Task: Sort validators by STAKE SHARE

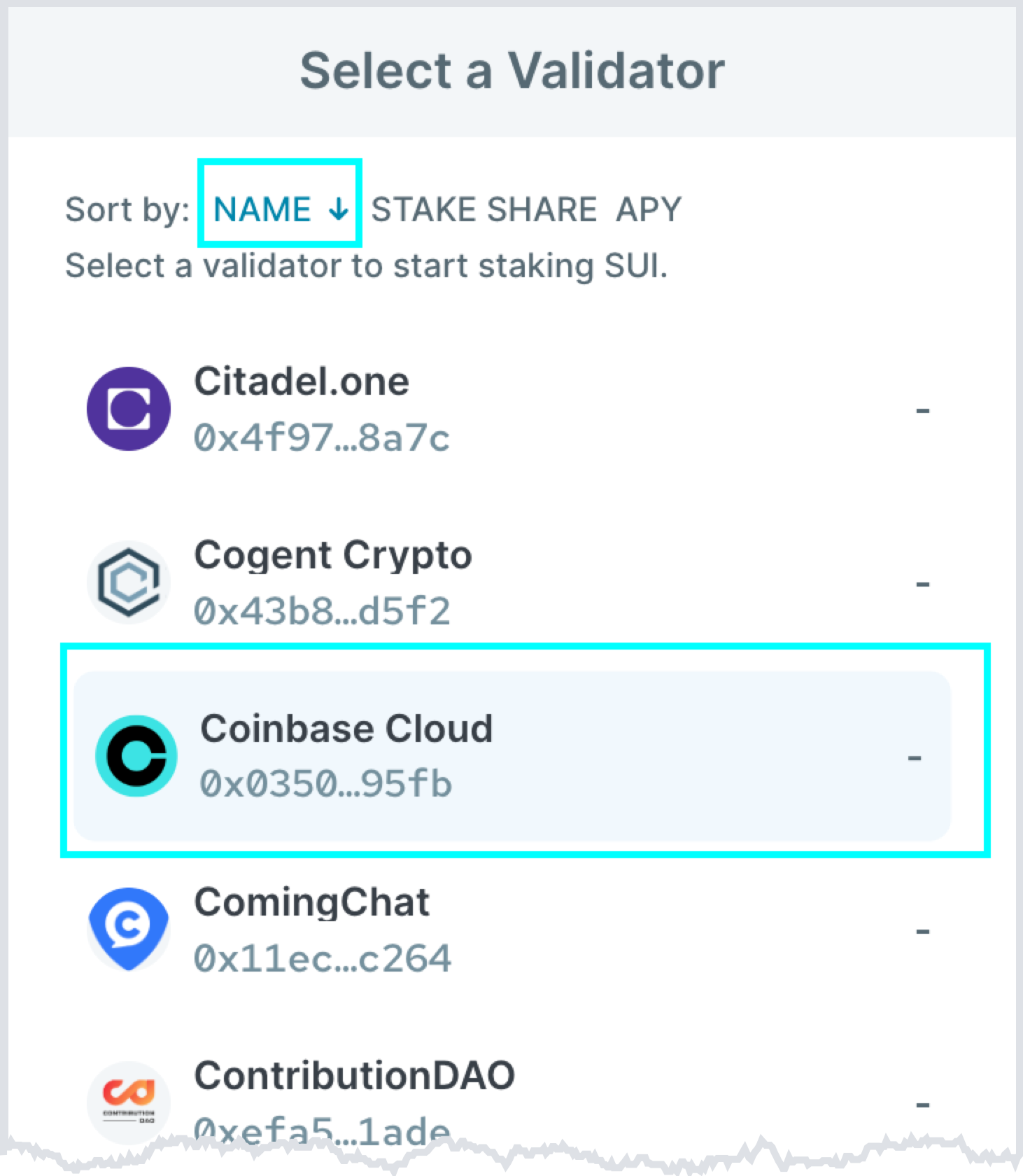Action: coord(484,209)
